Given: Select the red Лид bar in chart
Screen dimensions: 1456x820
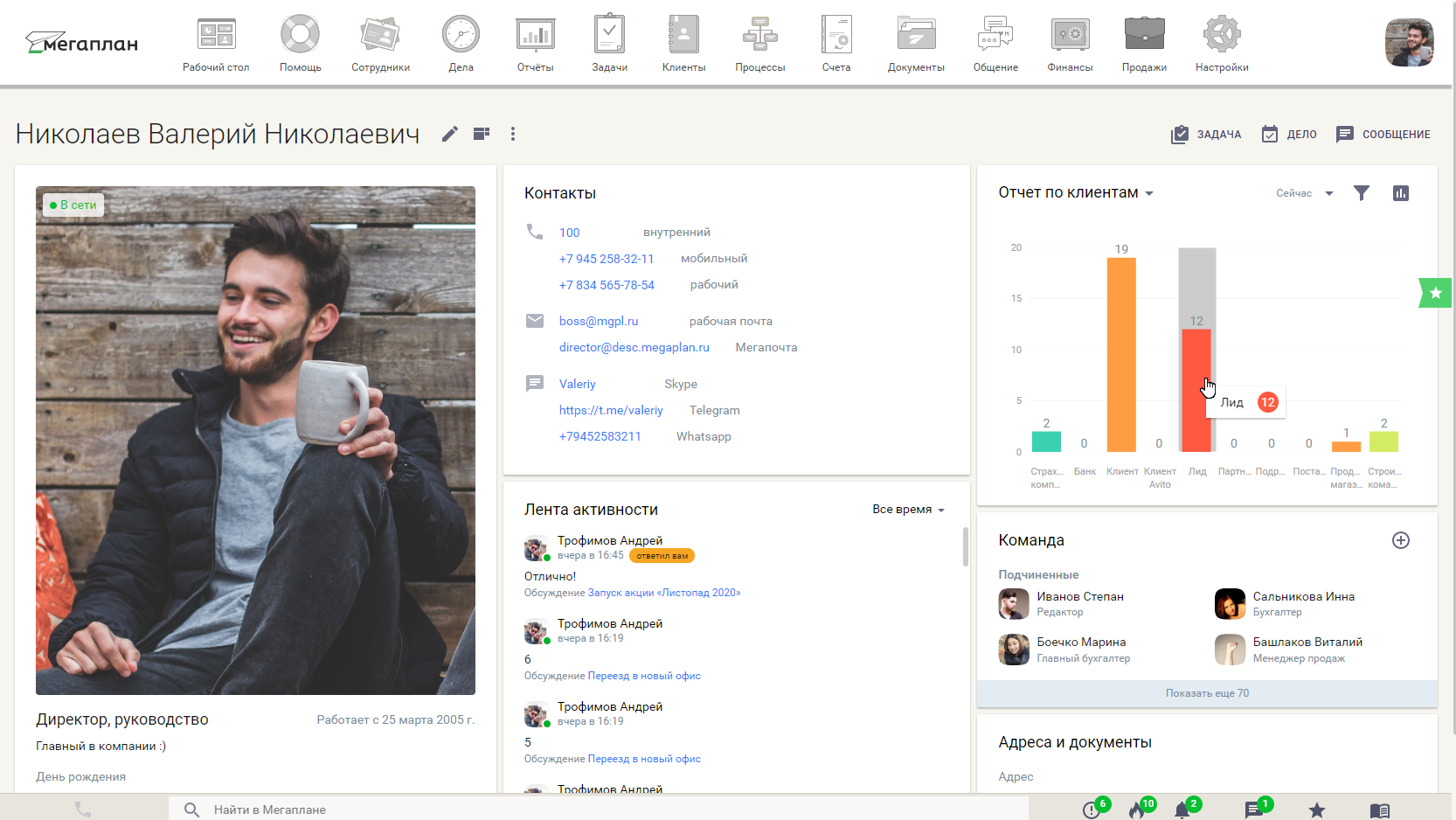Looking at the screenshot, I should [x=1196, y=391].
